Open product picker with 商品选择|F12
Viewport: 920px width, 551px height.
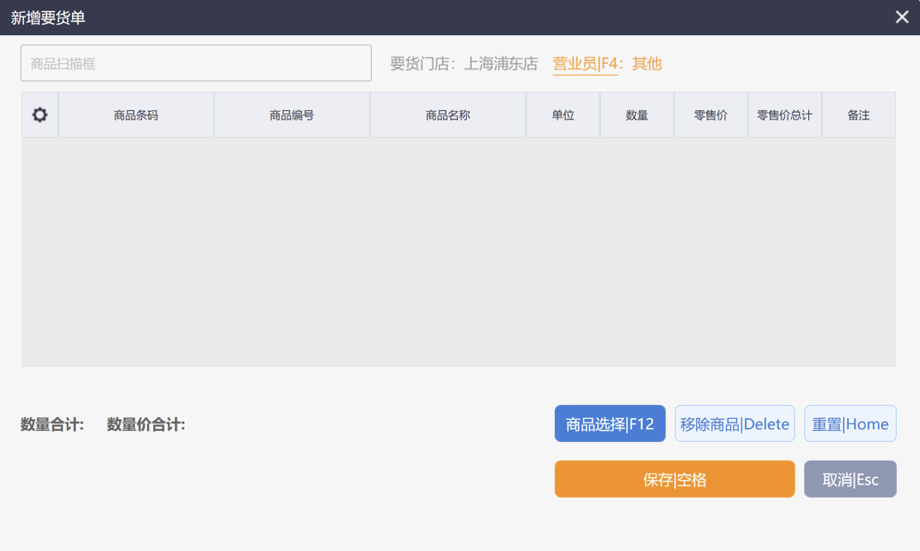pyautogui.click(x=610, y=424)
